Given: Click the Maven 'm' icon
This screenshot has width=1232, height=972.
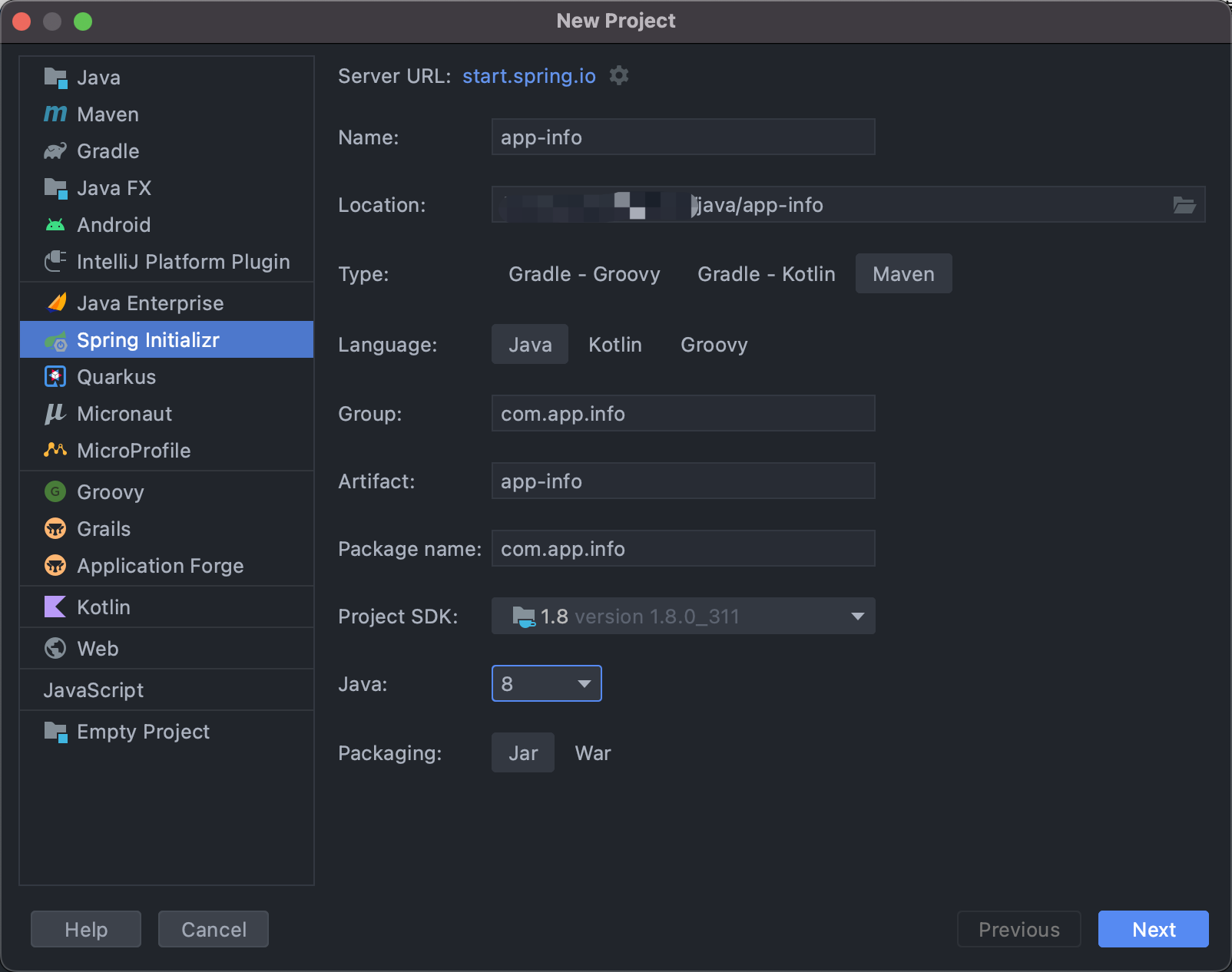Looking at the screenshot, I should coord(55,114).
